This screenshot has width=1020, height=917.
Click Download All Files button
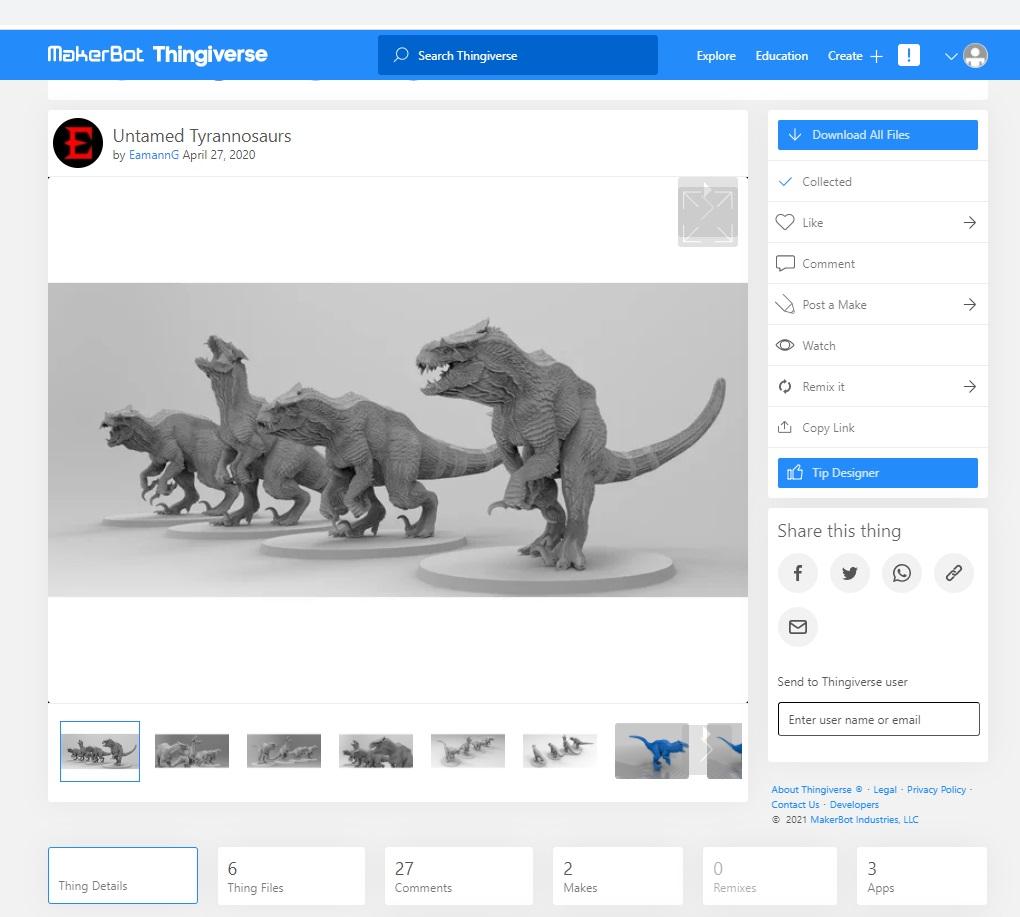(878, 135)
